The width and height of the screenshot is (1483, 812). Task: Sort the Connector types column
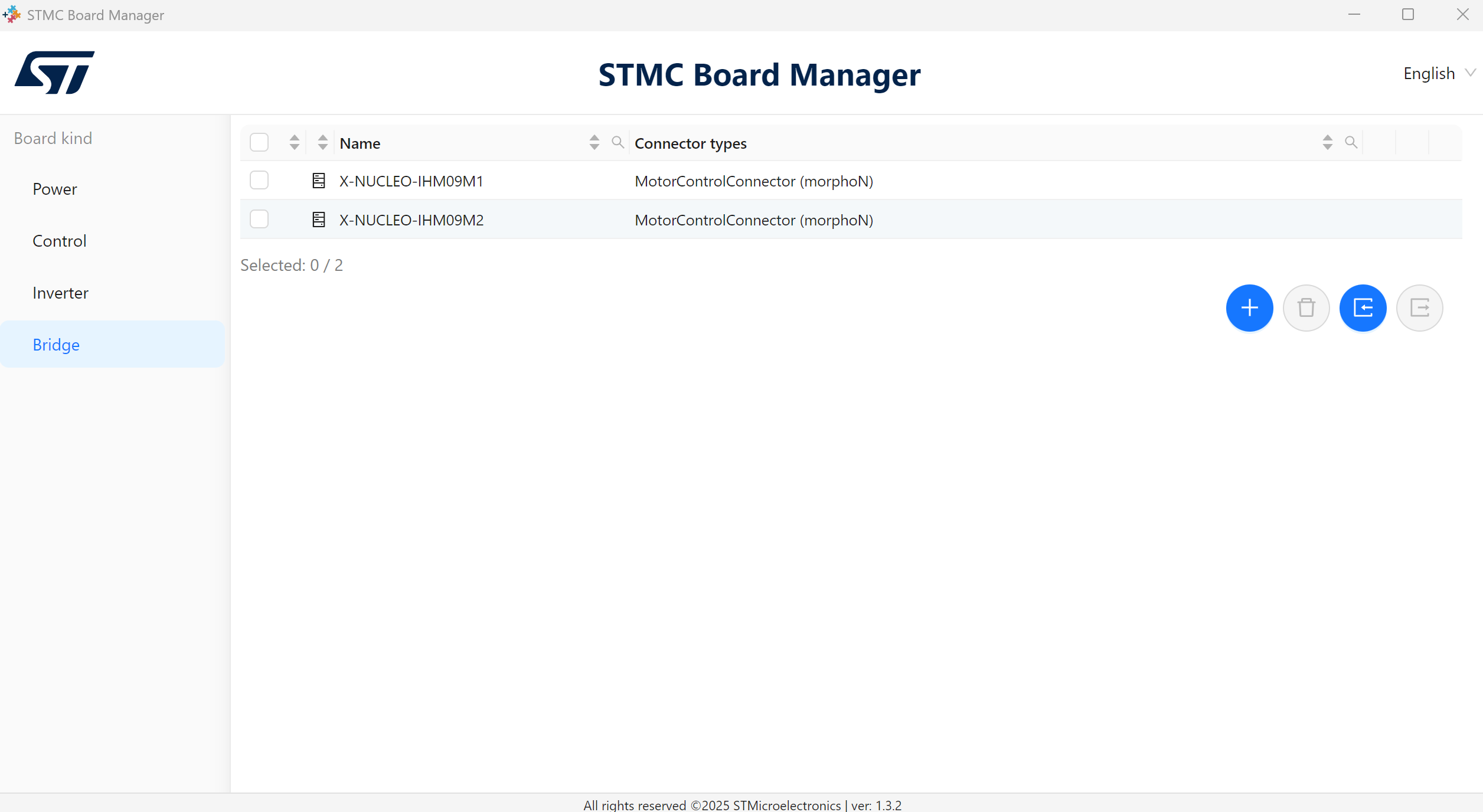coord(1327,142)
